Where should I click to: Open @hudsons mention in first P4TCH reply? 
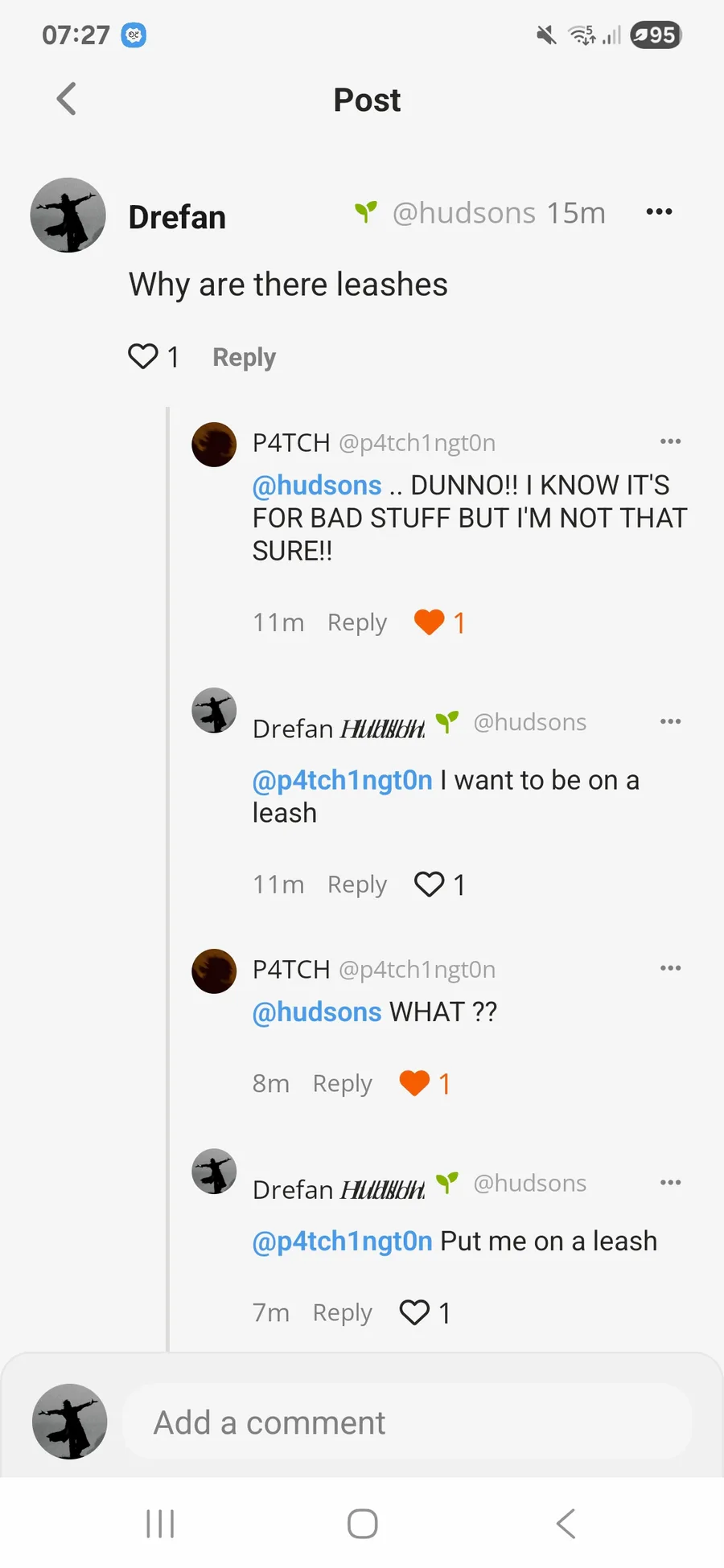click(x=317, y=485)
